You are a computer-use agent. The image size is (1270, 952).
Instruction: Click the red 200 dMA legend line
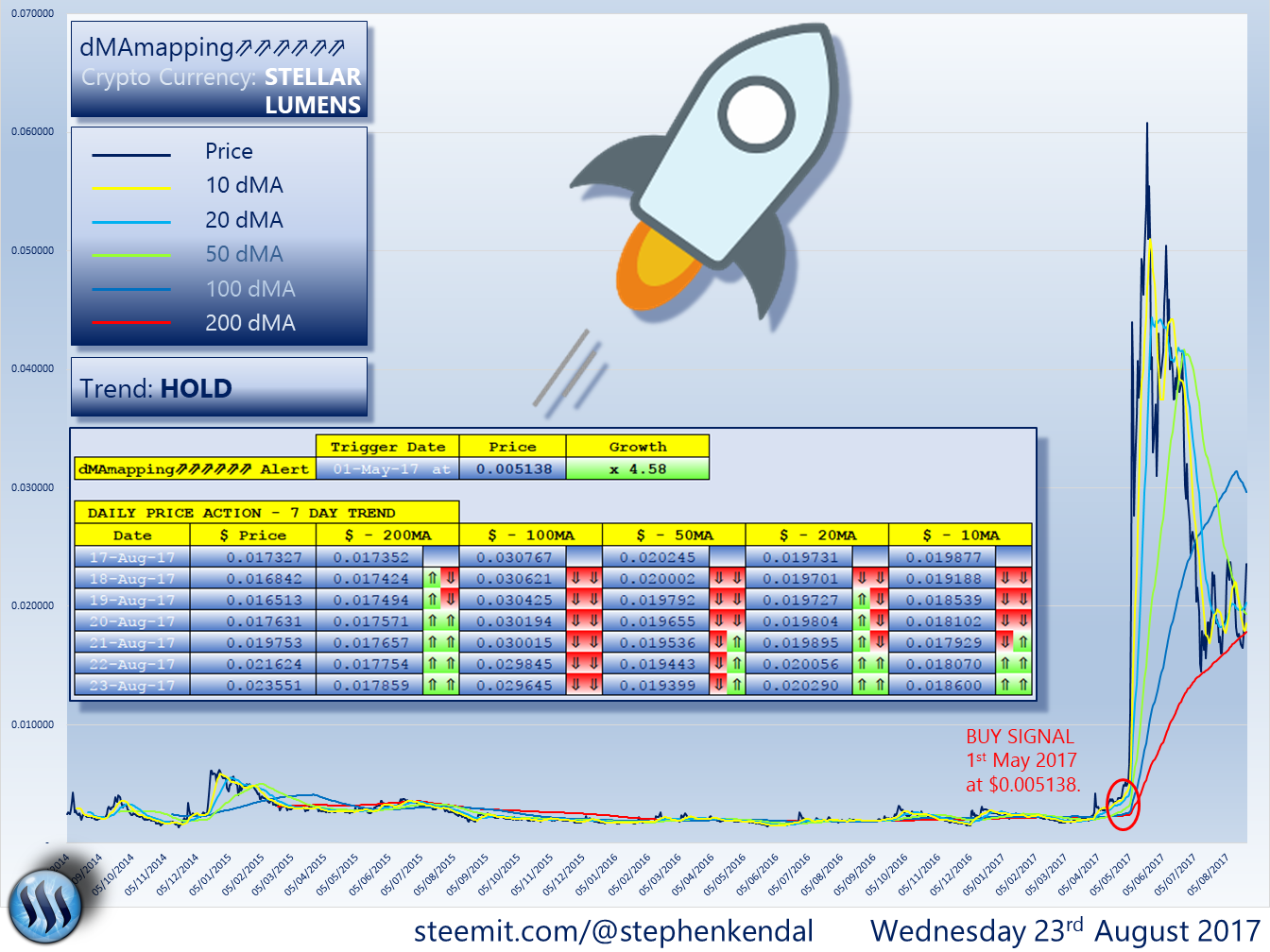click(x=131, y=323)
